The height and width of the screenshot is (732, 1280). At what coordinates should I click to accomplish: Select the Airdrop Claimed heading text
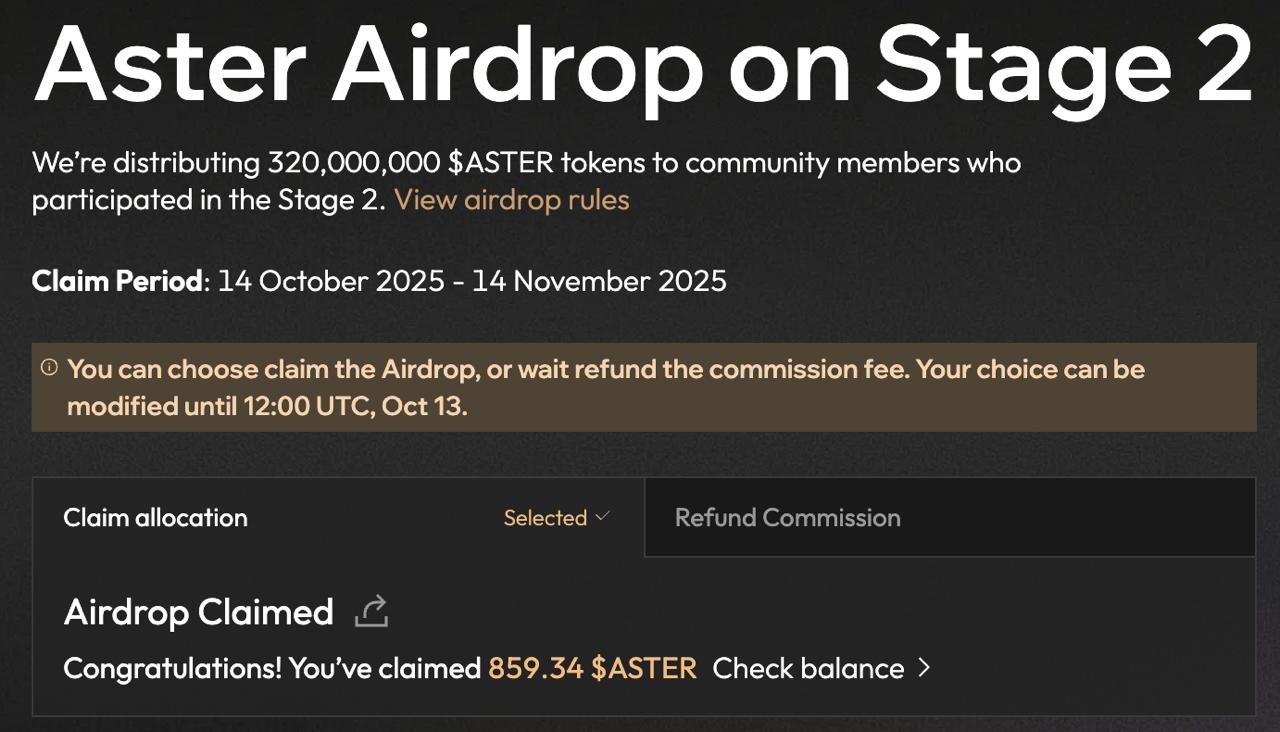coord(199,612)
